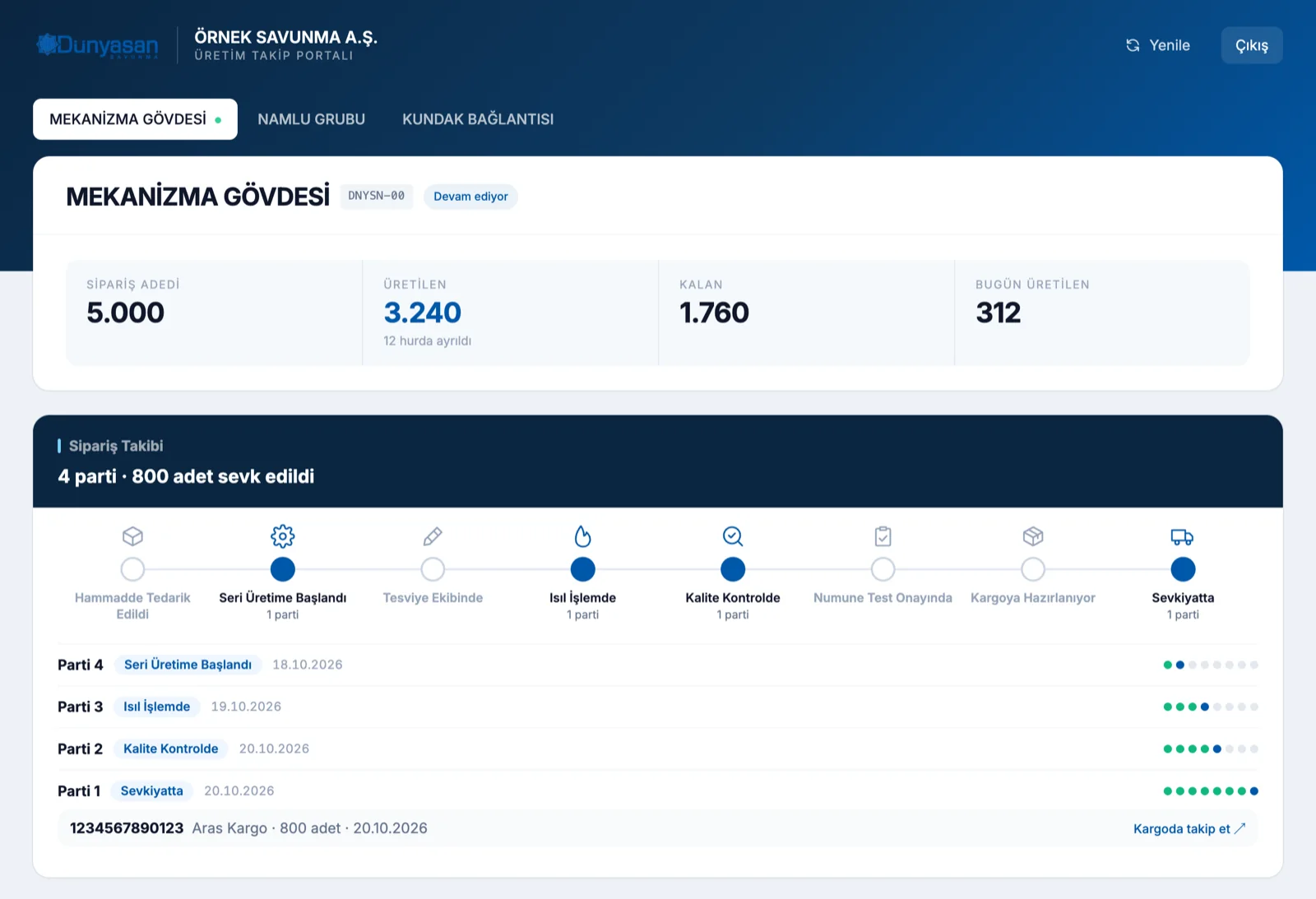
Task: Click the Dunyasan logo
Action: pos(98,45)
